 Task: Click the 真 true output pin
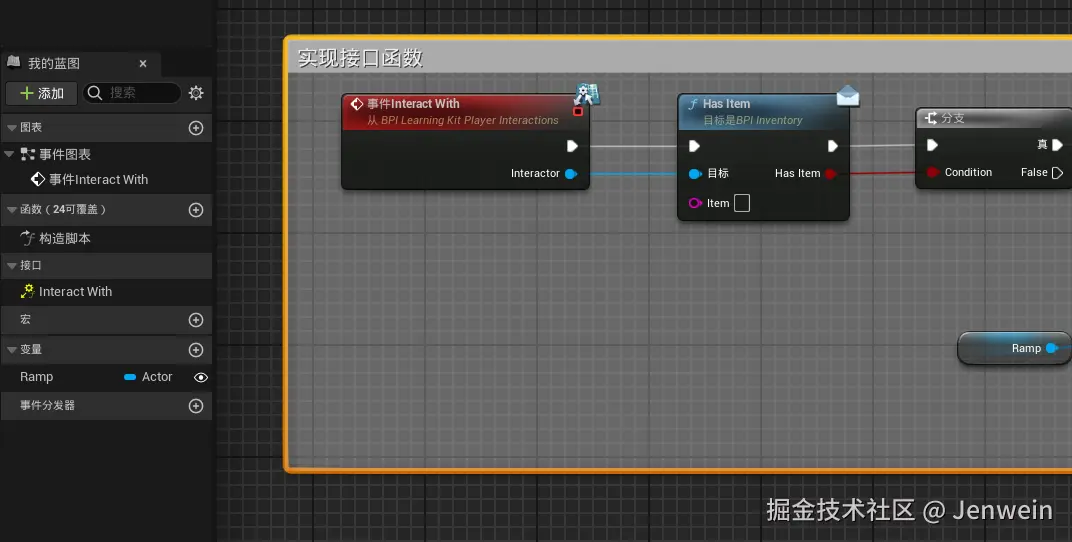1057,145
